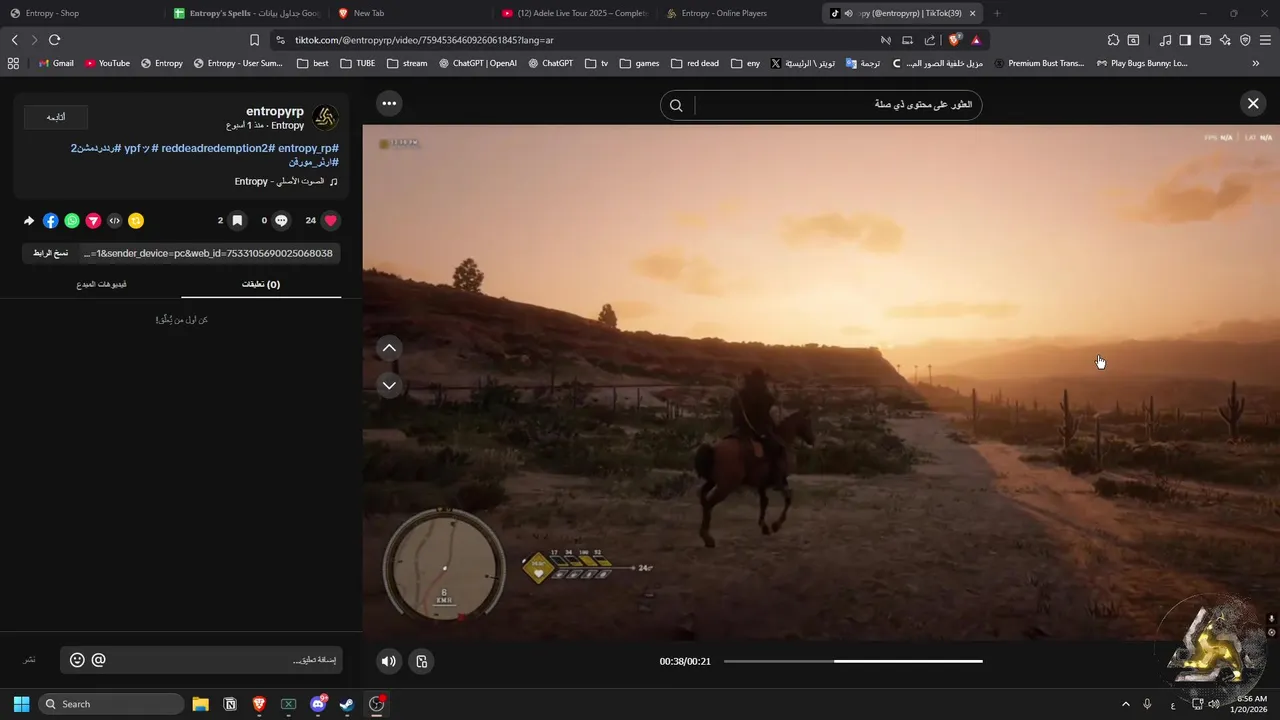
Task: Post the comment with the publish button
Action: 30,660
